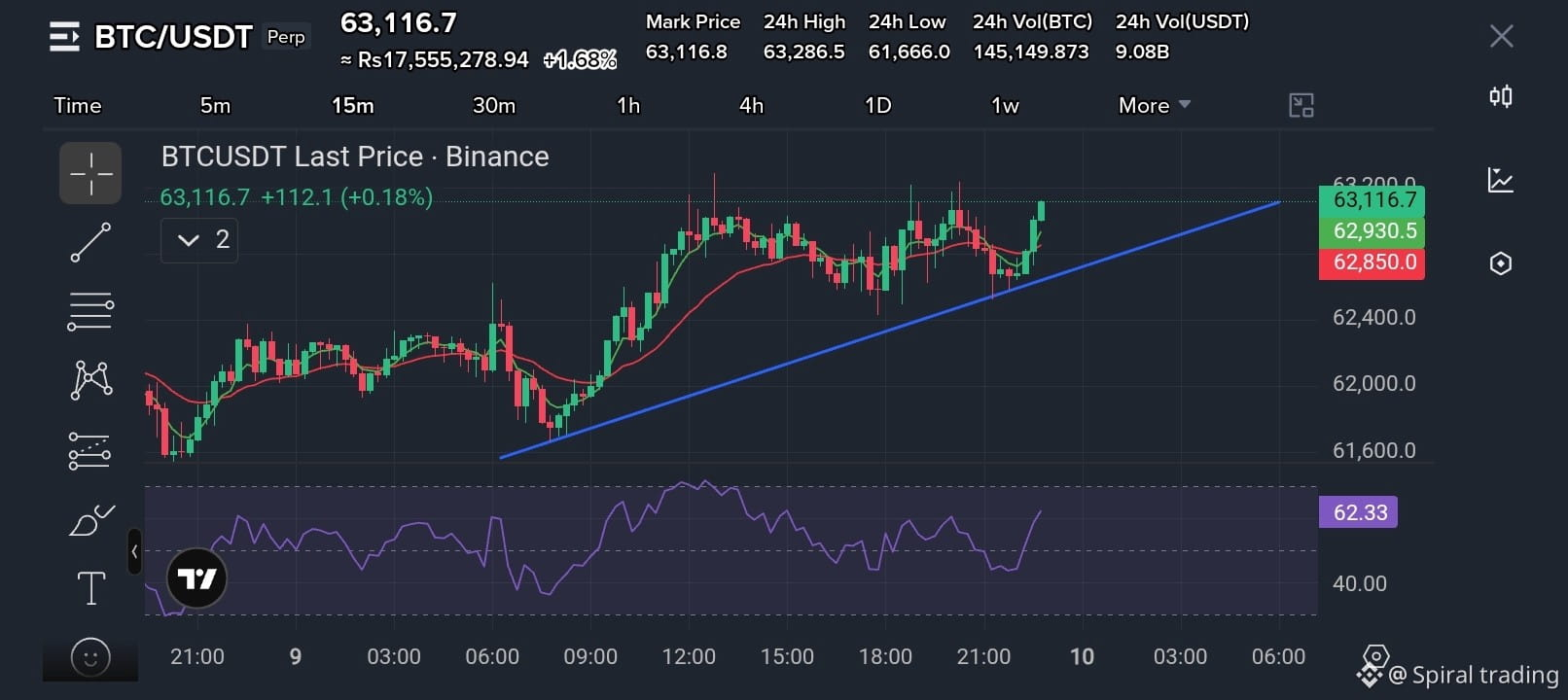Click the green 62,930.5 axis label
Screen dimensions: 1568x700
click(x=1372, y=231)
